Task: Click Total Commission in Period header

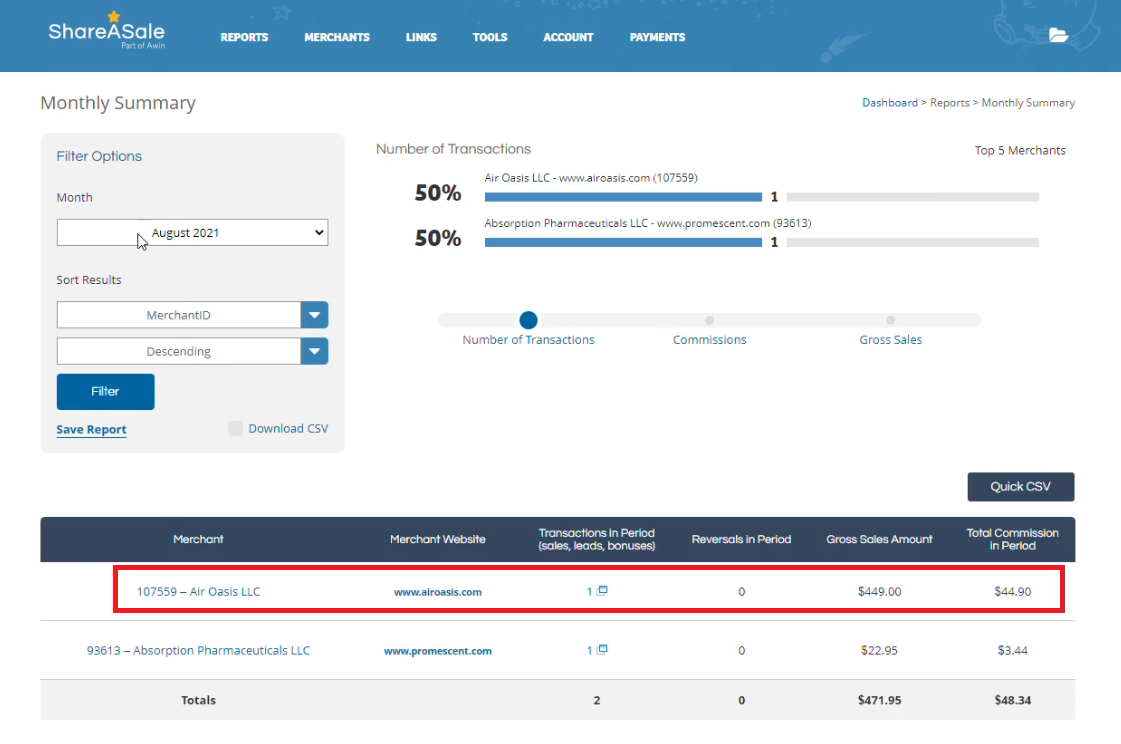Action: (x=1012, y=540)
